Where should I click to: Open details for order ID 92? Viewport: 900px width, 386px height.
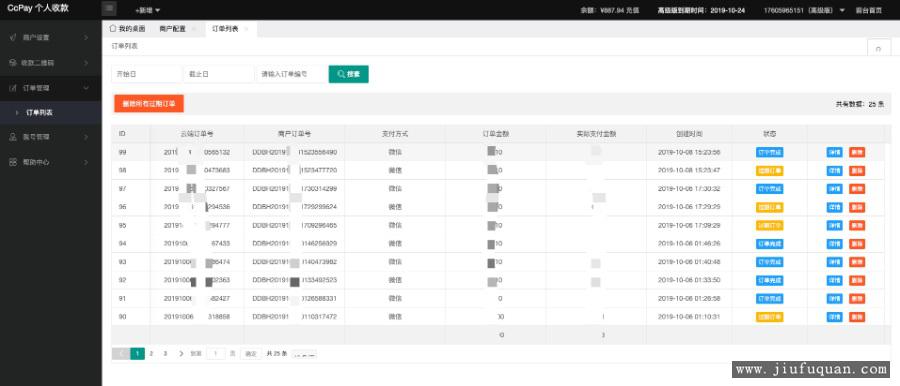(x=834, y=280)
